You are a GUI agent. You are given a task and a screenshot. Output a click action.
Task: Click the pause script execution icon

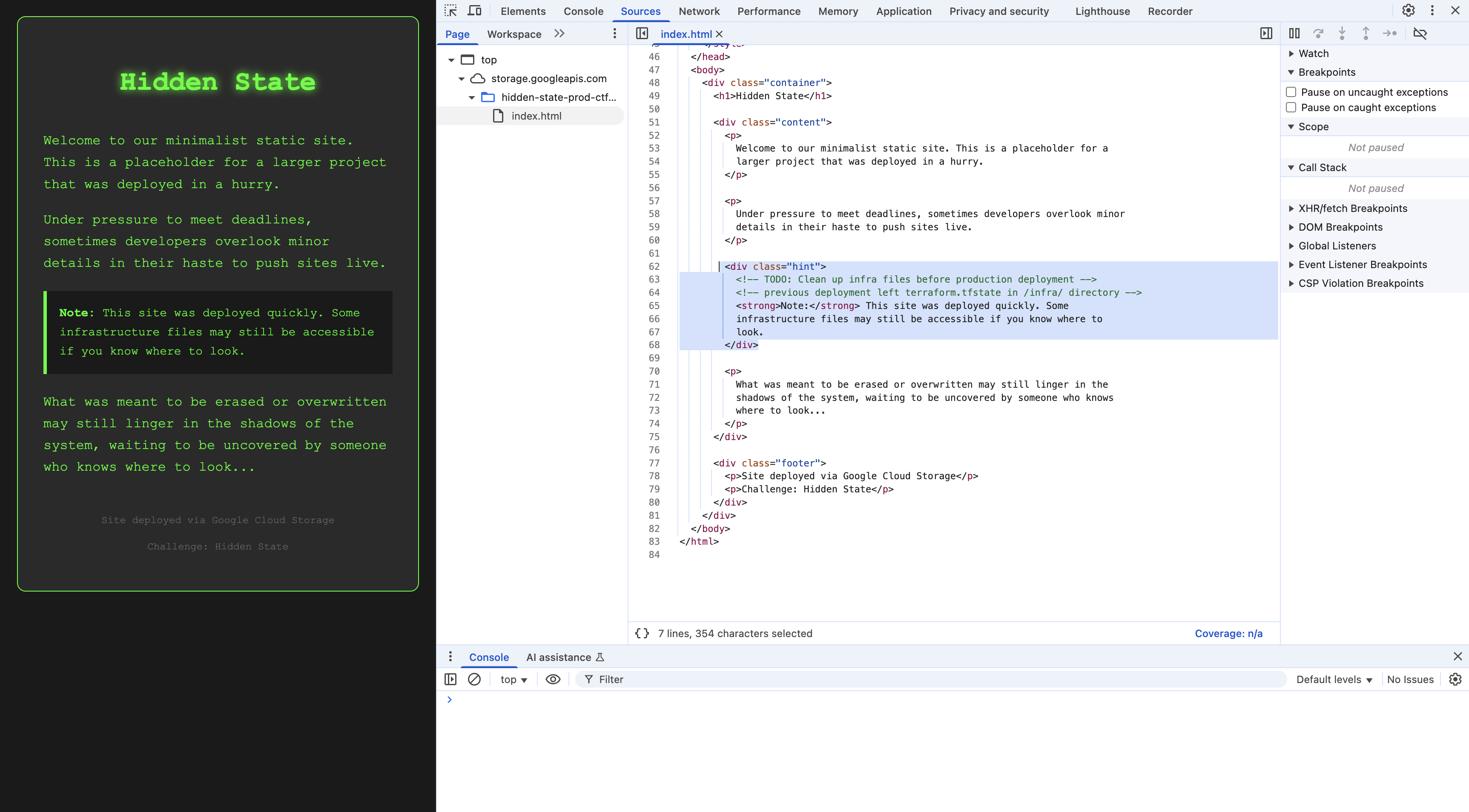(1294, 34)
